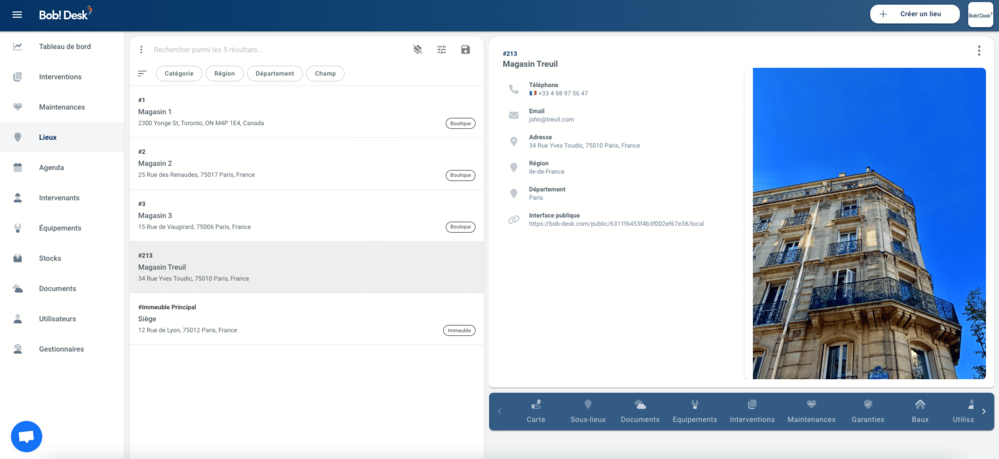Open the Garanties tab
This screenshot has width=999, height=459.
[867, 412]
